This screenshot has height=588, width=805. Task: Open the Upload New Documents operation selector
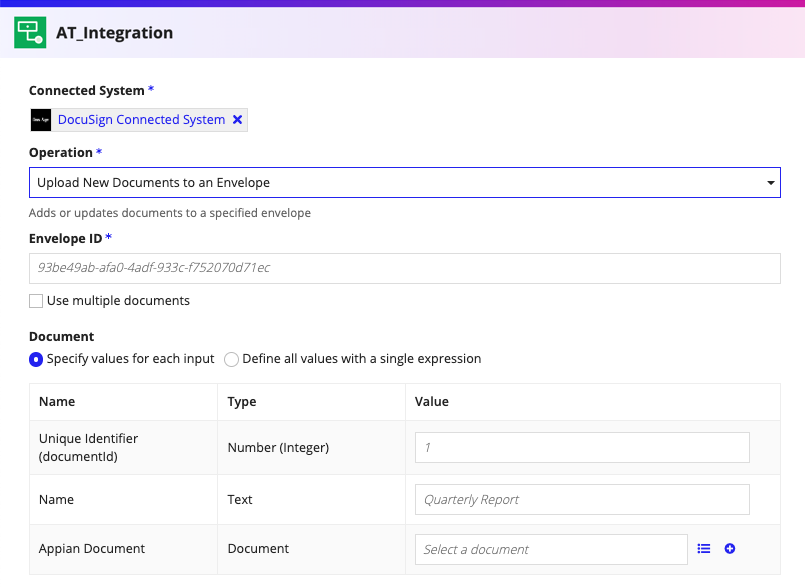pos(400,183)
